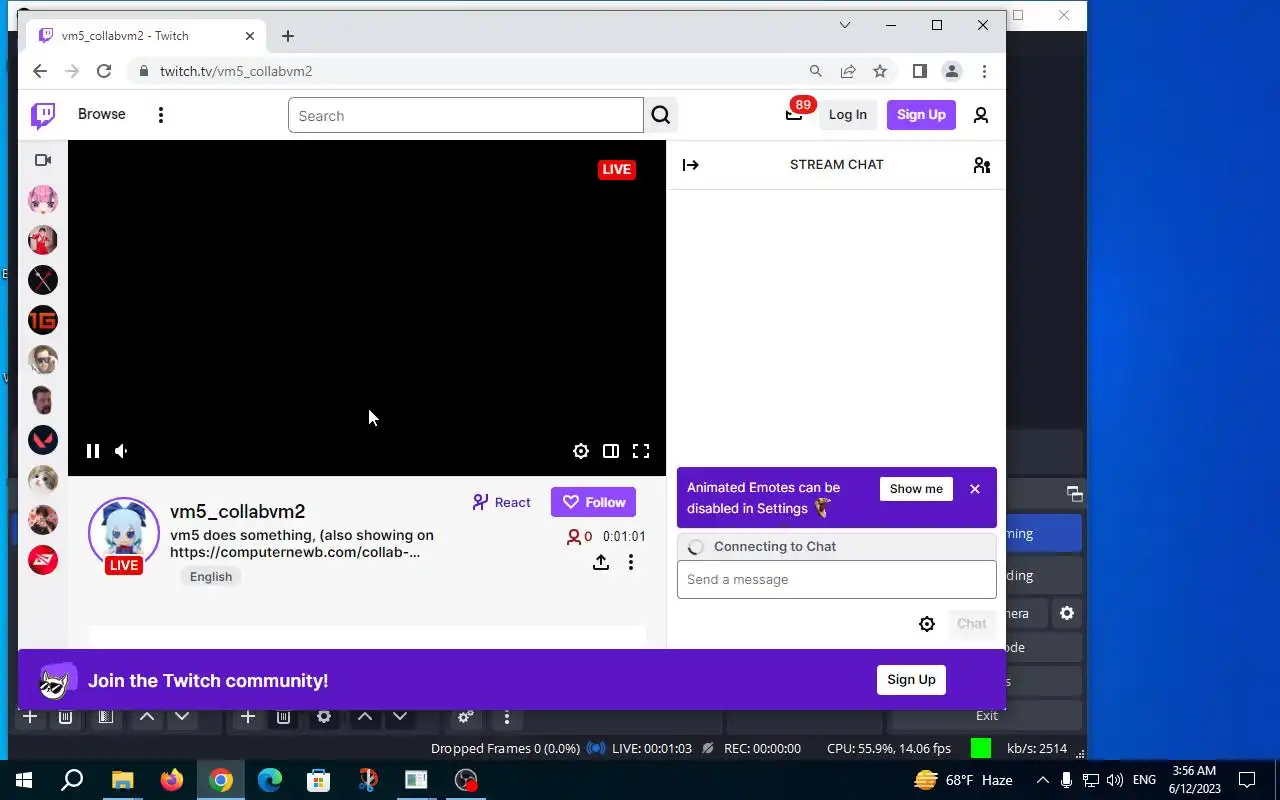
Task: Open the Valorant logo channel in sidebar
Action: tap(43, 440)
